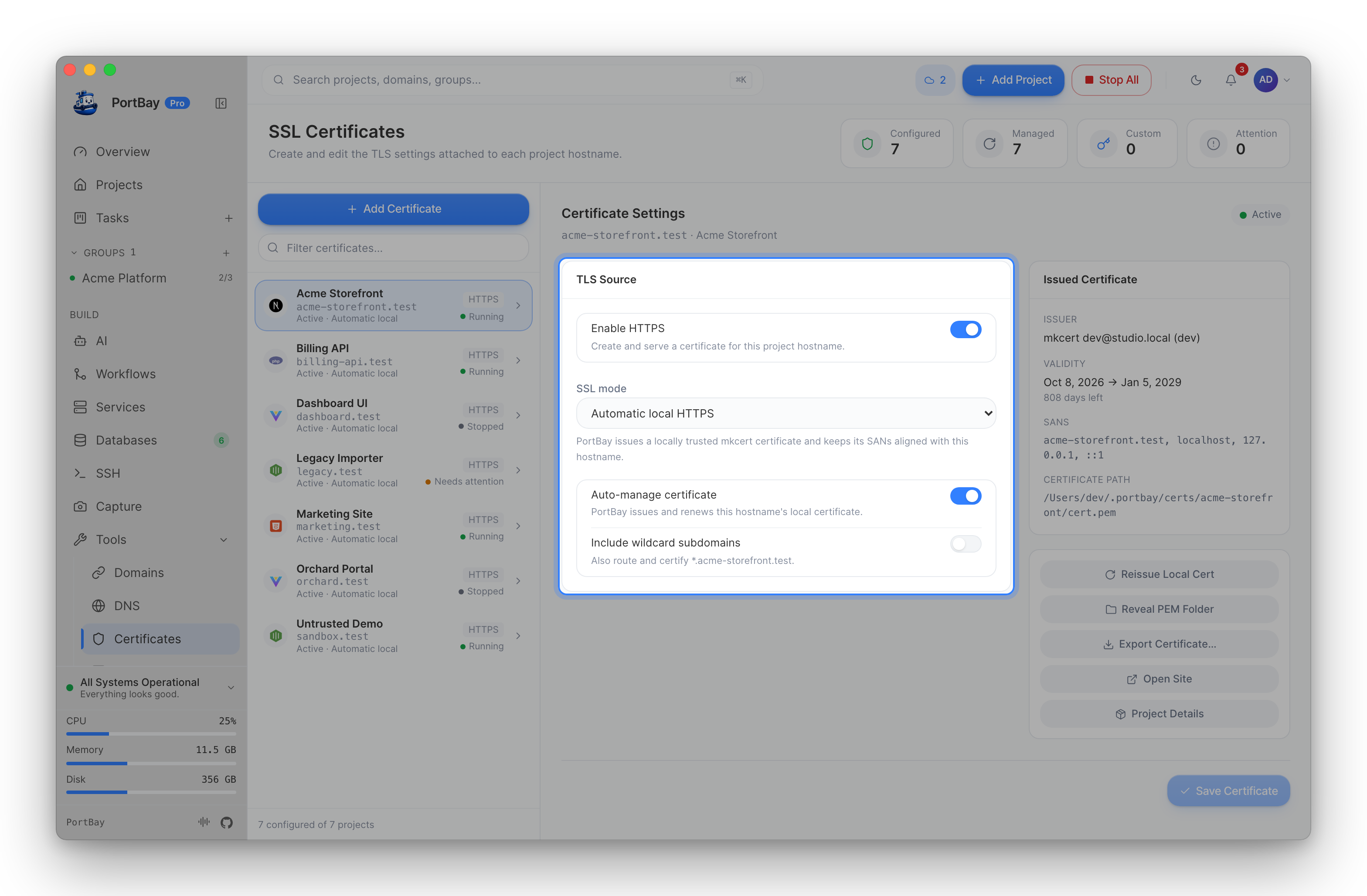Screen dimensions: 1367x896
Task: Click the Add Certificate button
Action: (394, 209)
